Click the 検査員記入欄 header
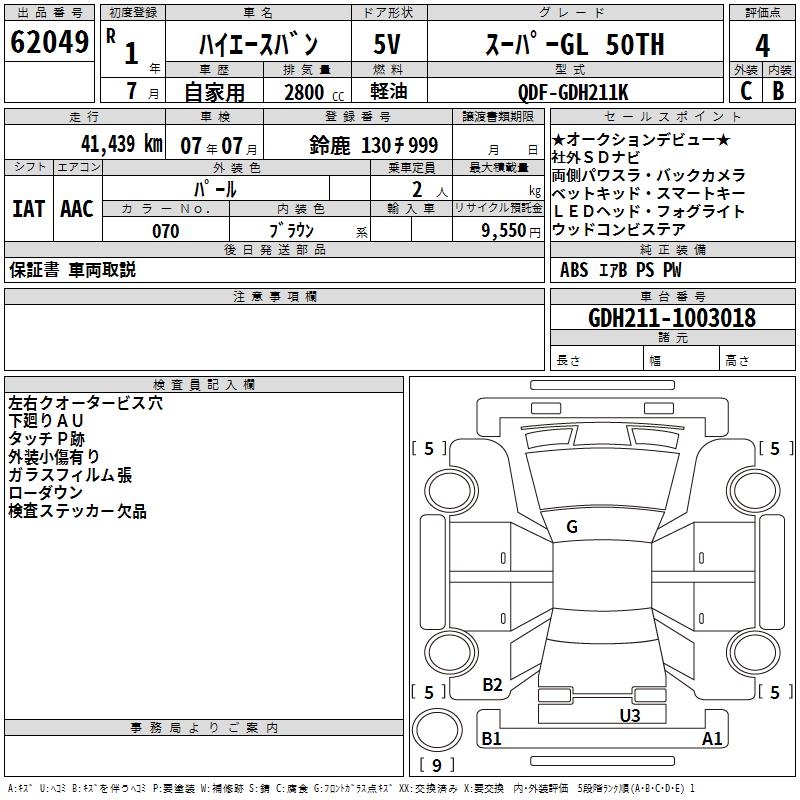800x800 pixels. (204, 385)
